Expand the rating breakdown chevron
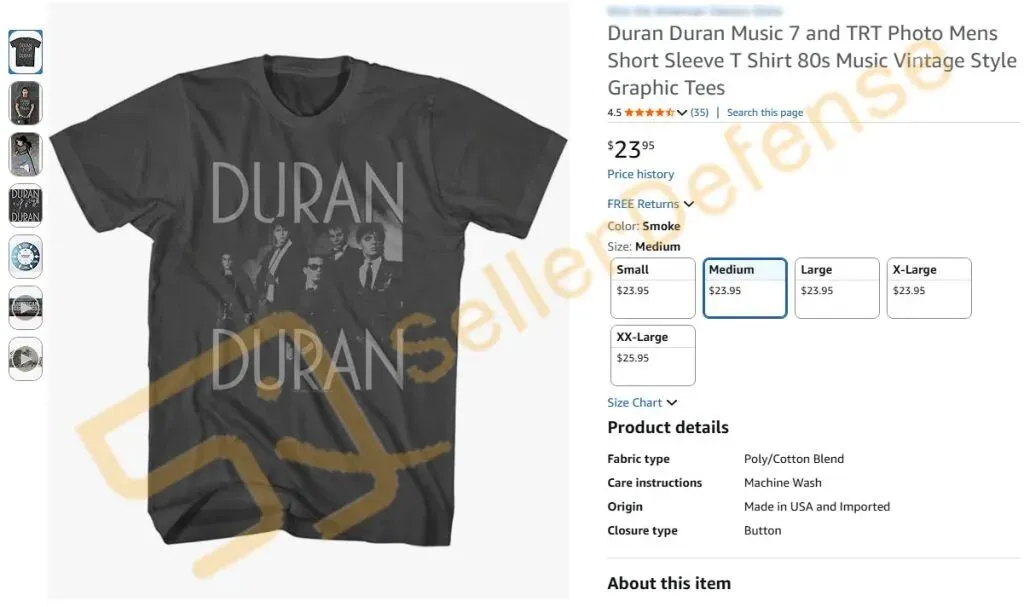Viewport: 1024px width, 607px height. pyautogui.click(x=682, y=113)
